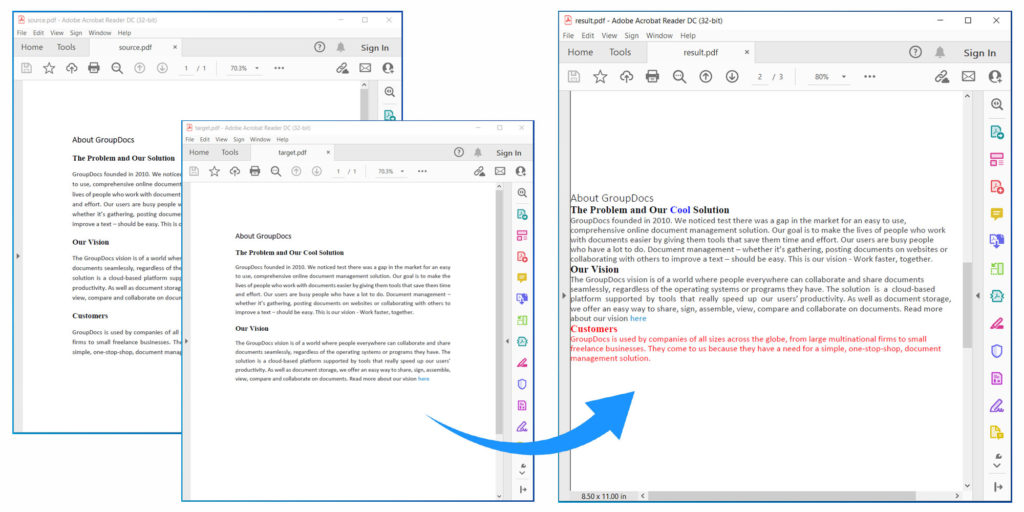The image size is (1024, 512).
Task: Collapse the right tools pane in result.pdf
Action: point(978,296)
